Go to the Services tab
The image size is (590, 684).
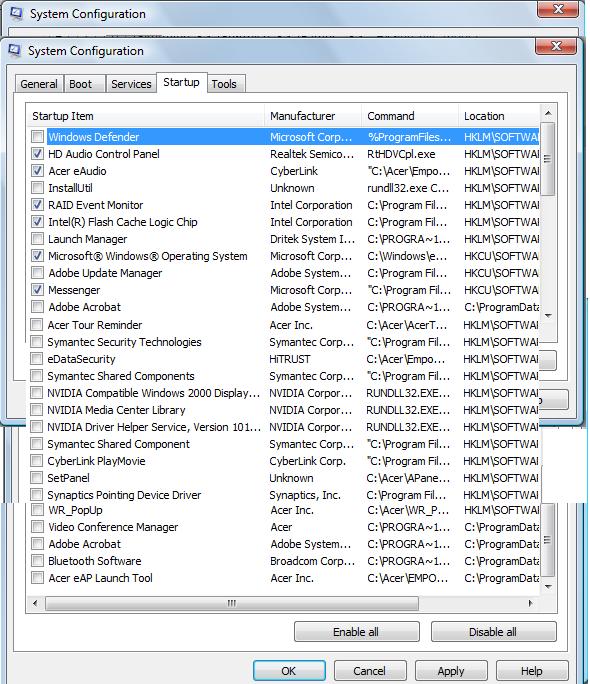tap(131, 84)
